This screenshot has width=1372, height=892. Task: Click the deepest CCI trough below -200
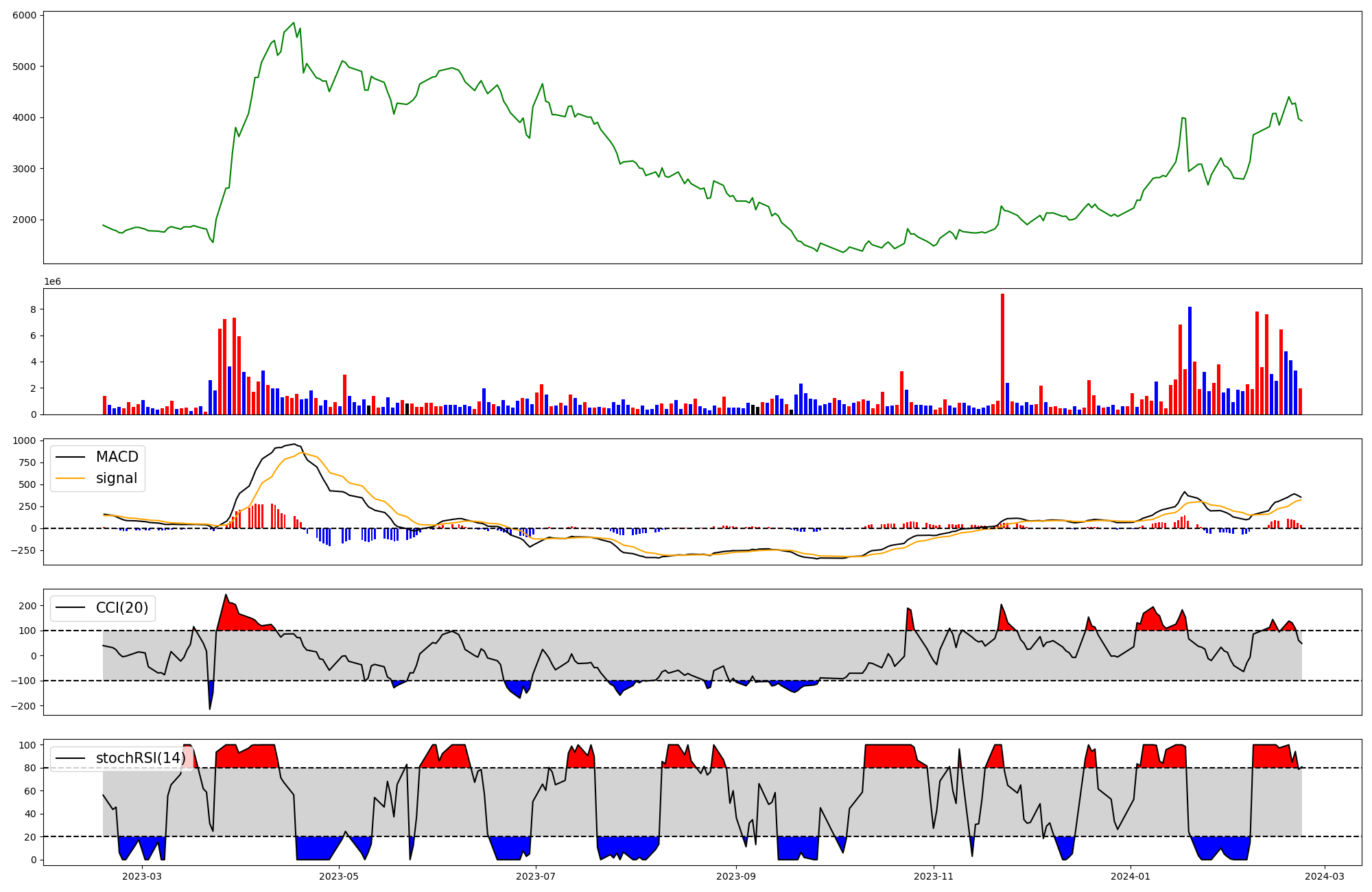pyautogui.click(x=210, y=709)
